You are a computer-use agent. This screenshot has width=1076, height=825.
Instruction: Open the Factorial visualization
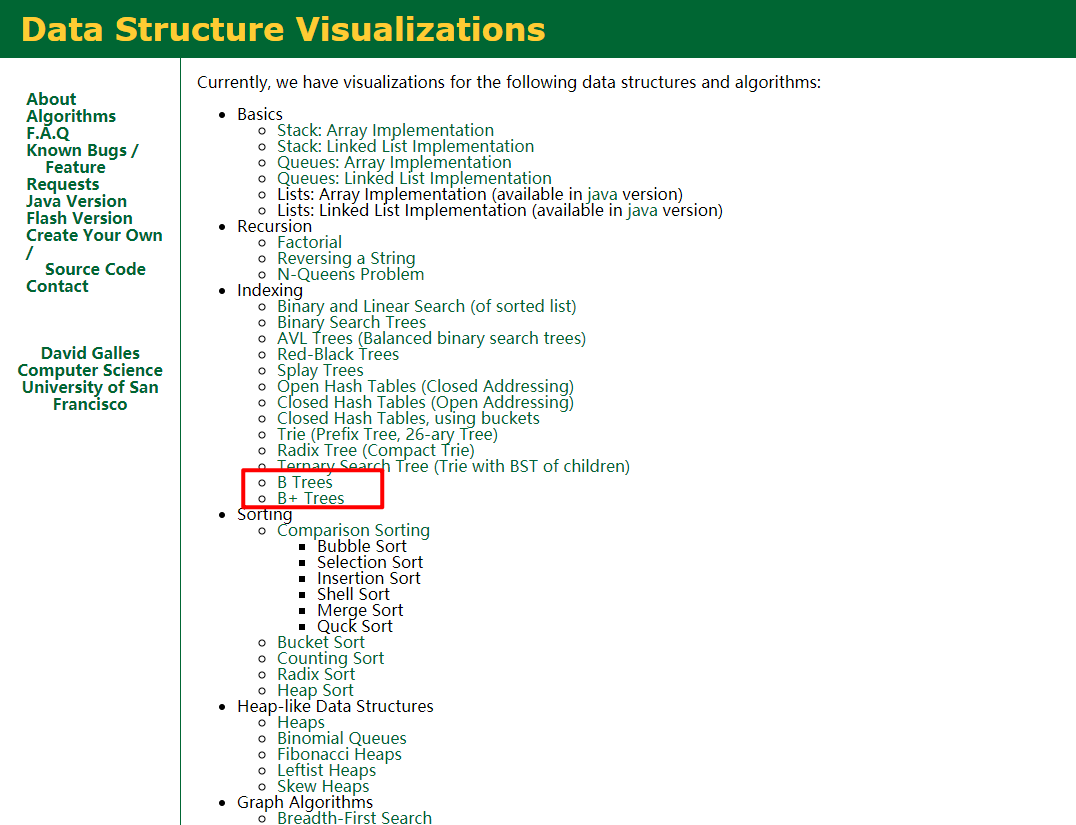[x=309, y=242]
